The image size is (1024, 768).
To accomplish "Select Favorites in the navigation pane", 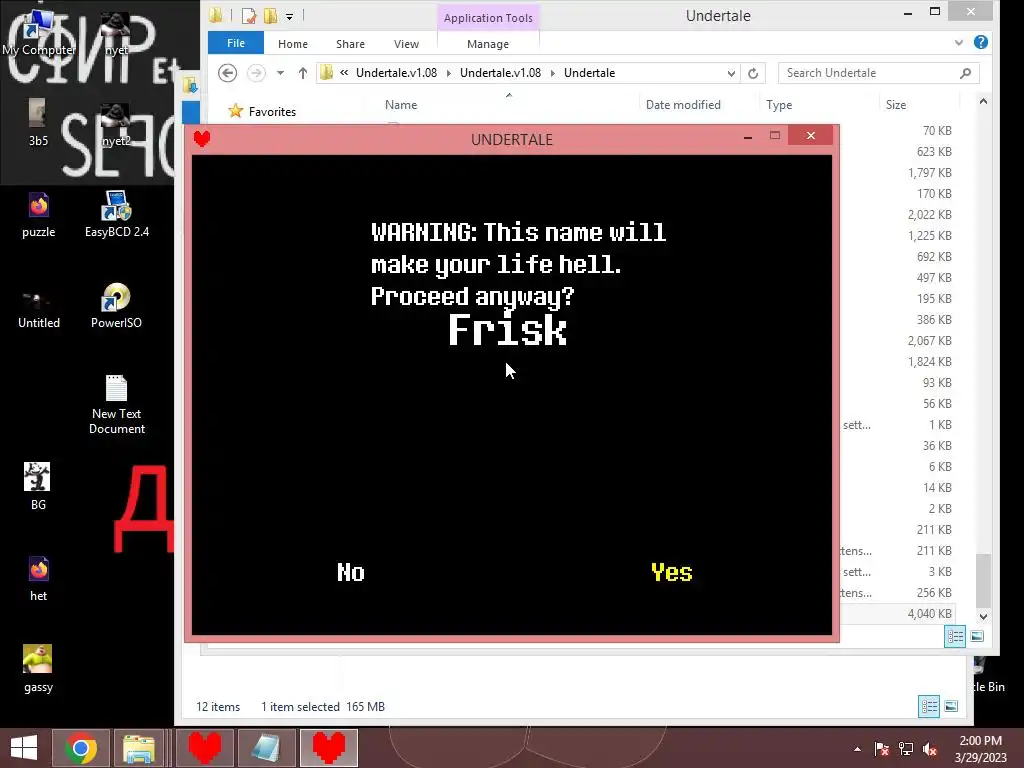I will coord(272,112).
